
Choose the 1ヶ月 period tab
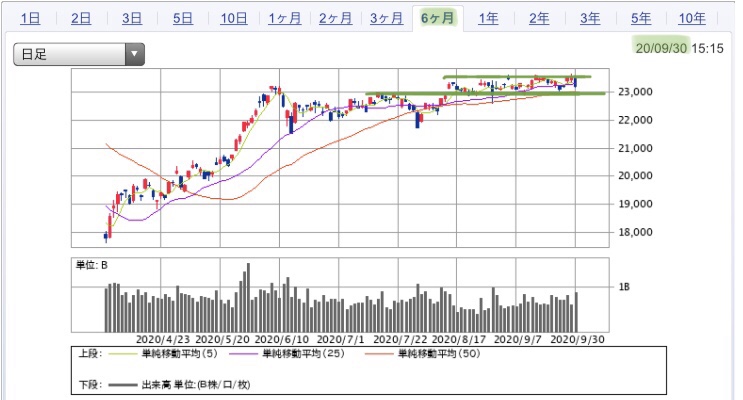click(x=285, y=18)
